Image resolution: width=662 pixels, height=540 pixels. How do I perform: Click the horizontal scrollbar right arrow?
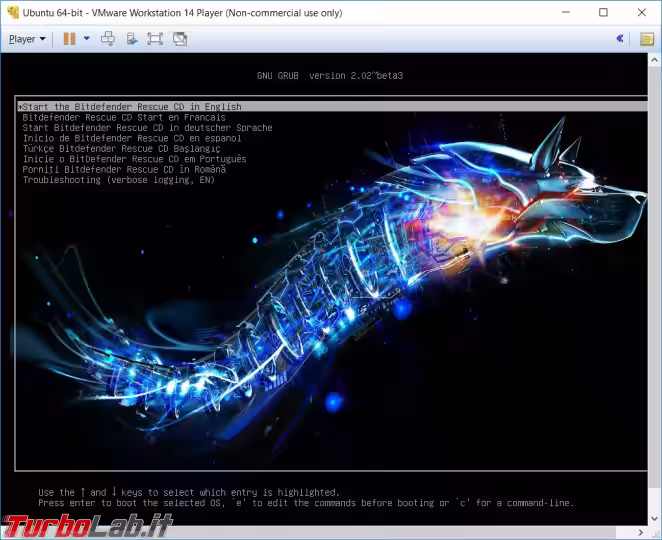coord(641,533)
